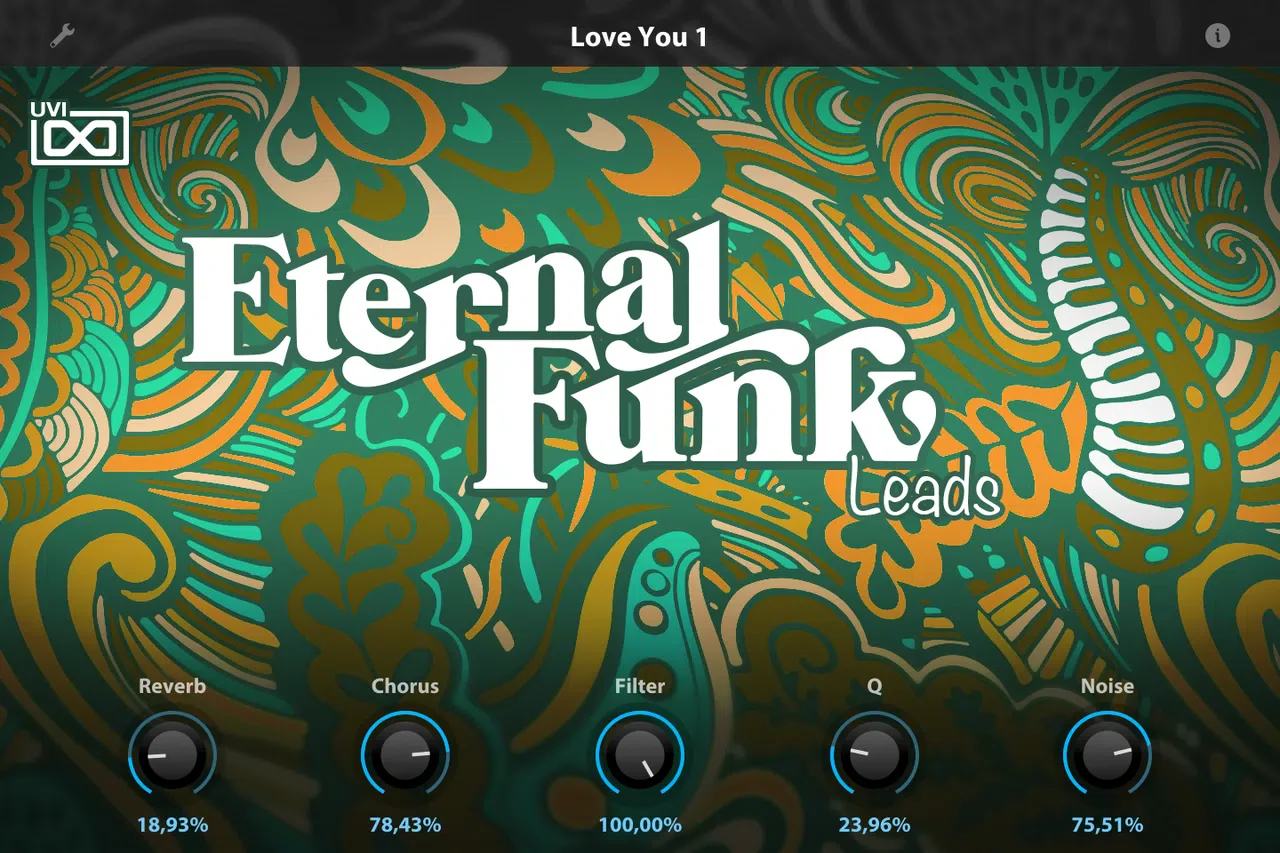The height and width of the screenshot is (853, 1280).
Task: Click the Reverb knob
Action: (172, 756)
